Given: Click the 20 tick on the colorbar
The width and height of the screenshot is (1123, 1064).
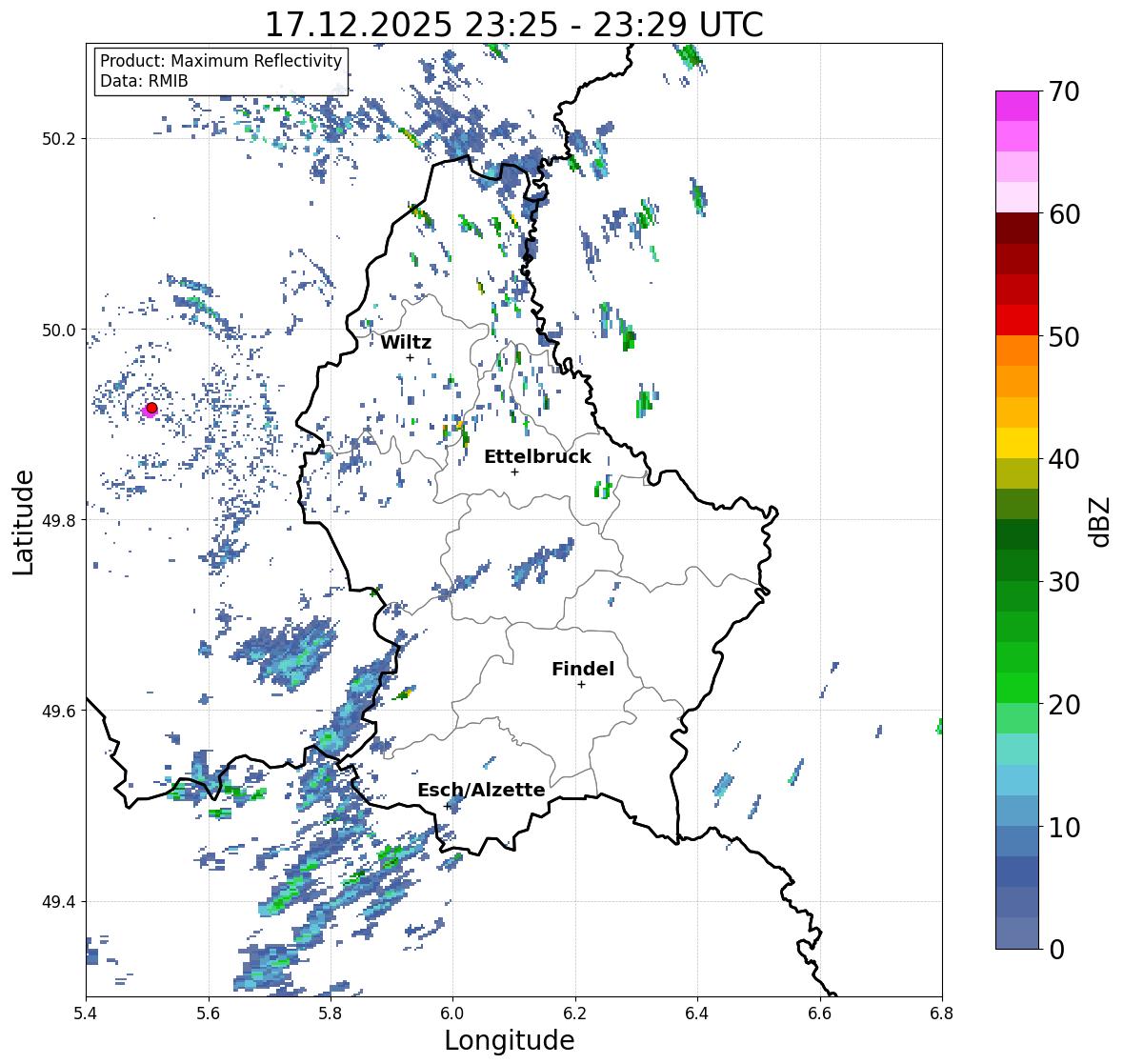Looking at the screenshot, I should tap(1064, 705).
